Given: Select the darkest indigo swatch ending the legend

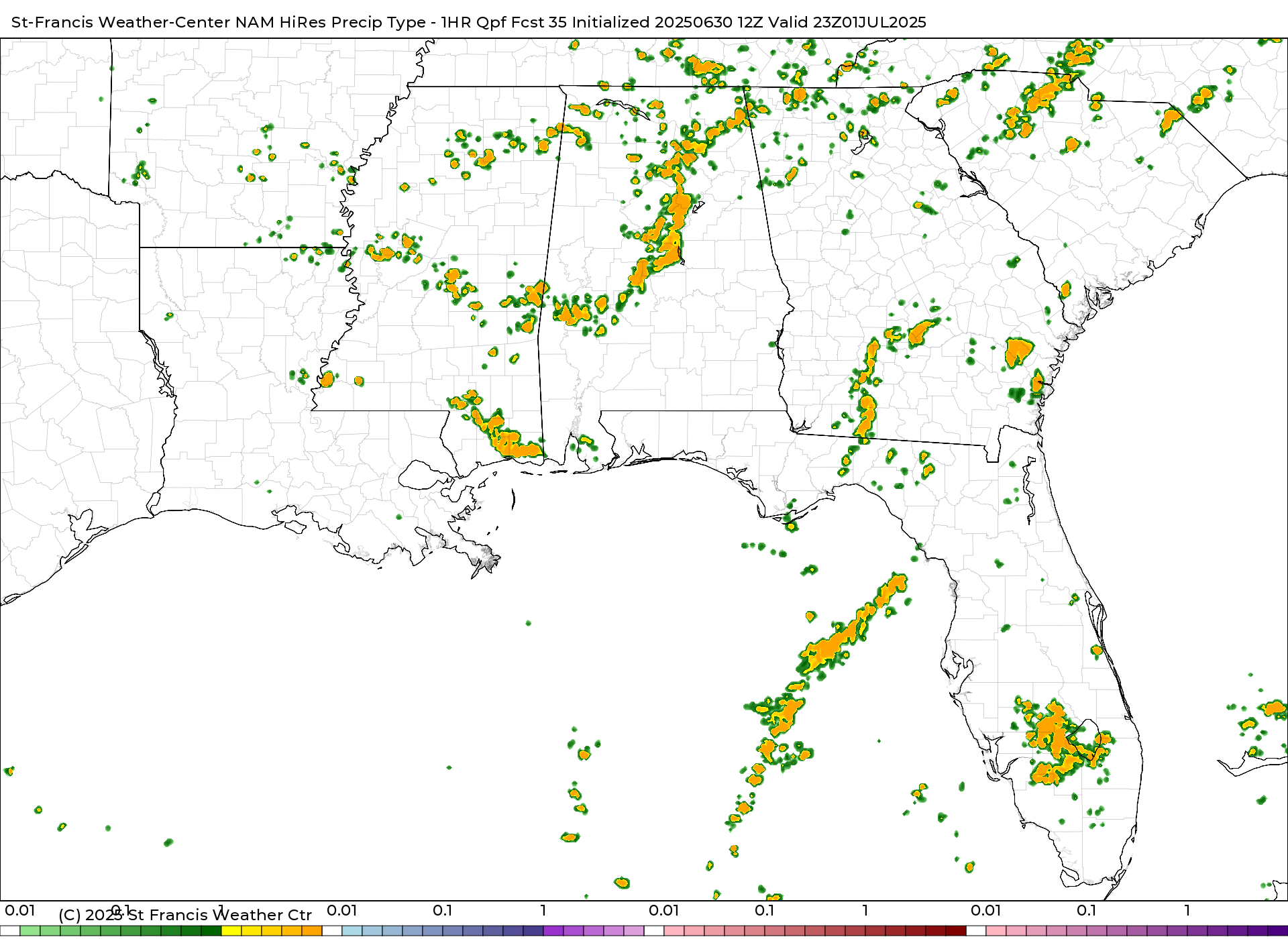Looking at the screenshot, I should click(x=1277, y=931).
